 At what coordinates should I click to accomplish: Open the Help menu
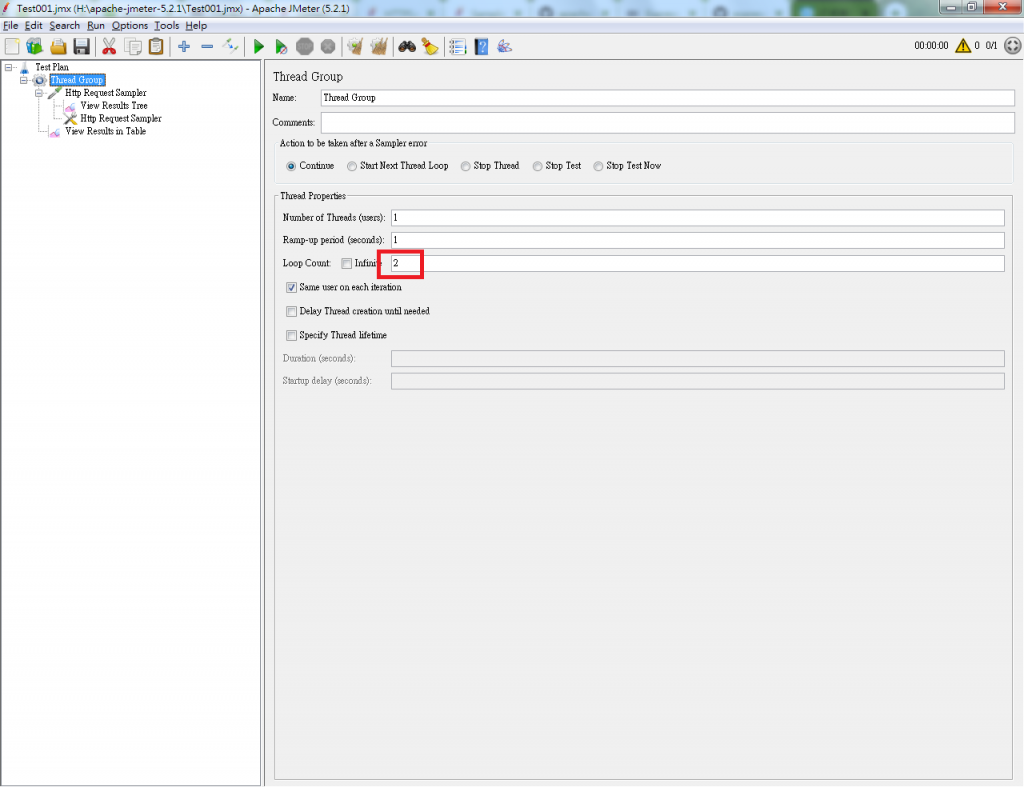pyautogui.click(x=196, y=25)
